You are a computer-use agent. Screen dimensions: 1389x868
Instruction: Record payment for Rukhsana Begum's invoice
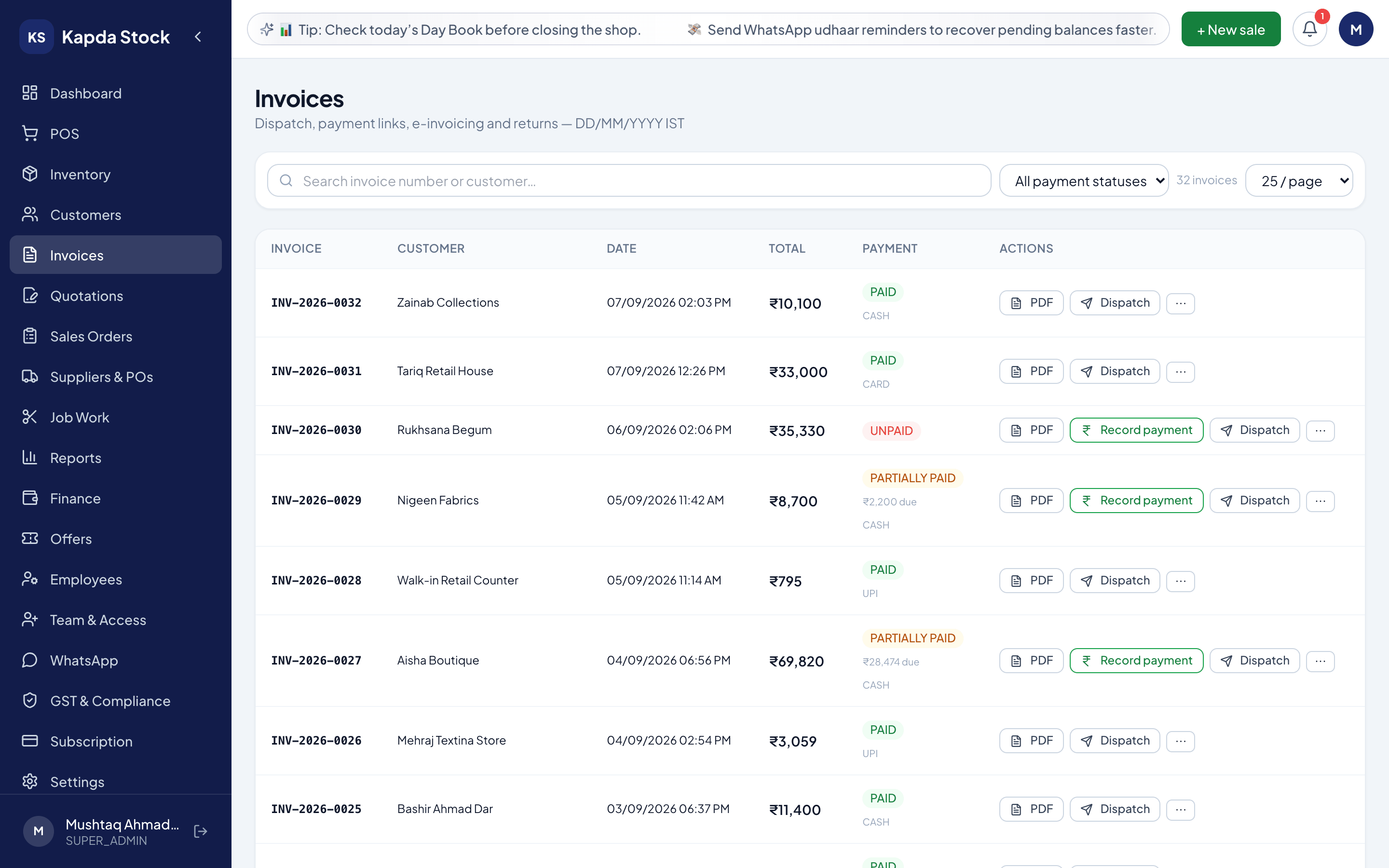1136,430
